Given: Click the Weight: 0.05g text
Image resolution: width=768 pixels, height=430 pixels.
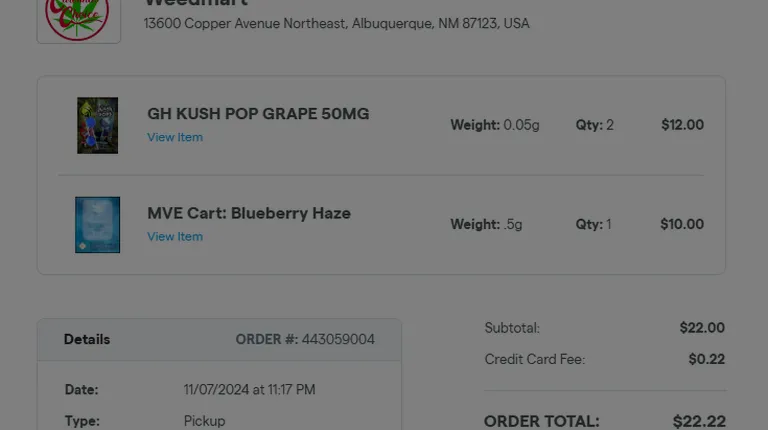Looking at the screenshot, I should click(495, 125).
